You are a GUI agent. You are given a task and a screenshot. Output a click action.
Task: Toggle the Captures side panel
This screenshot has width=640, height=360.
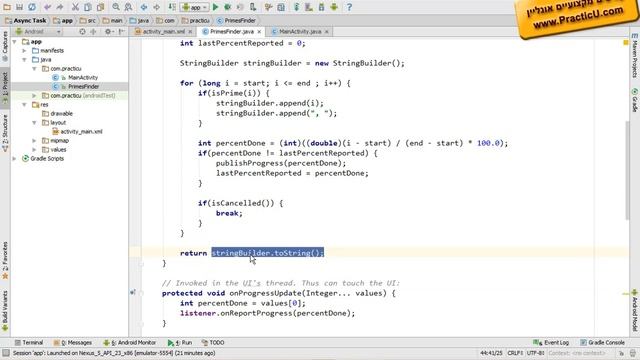pyautogui.click(x=5, y=46)
